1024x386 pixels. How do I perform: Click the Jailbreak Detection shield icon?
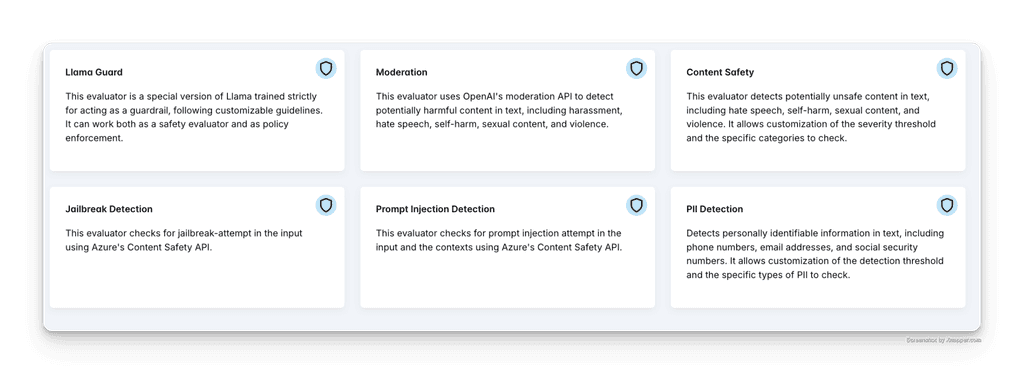coord(326,206)
